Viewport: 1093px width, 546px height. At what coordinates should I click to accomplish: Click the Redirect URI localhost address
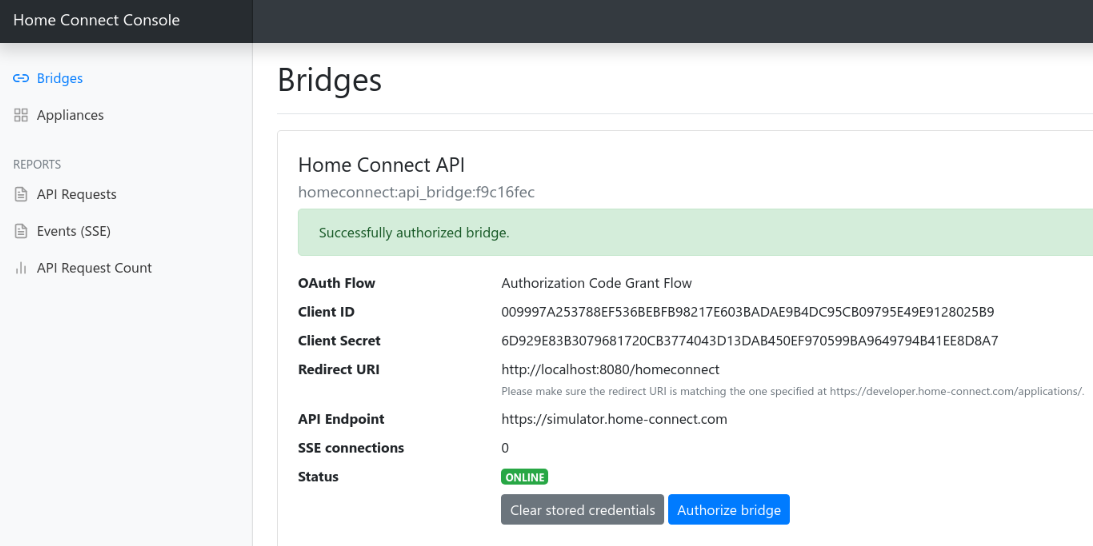pyautogui.click(x=610, y=370)
